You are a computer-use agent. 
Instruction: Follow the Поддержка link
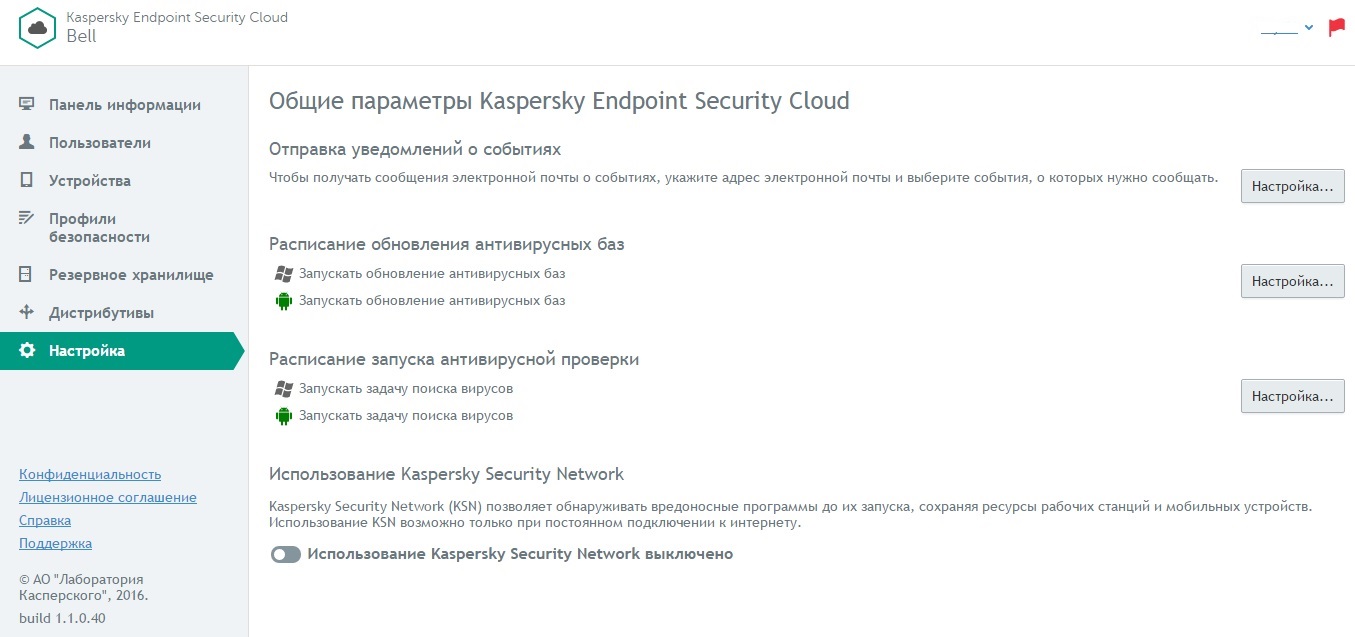(55, 543)
